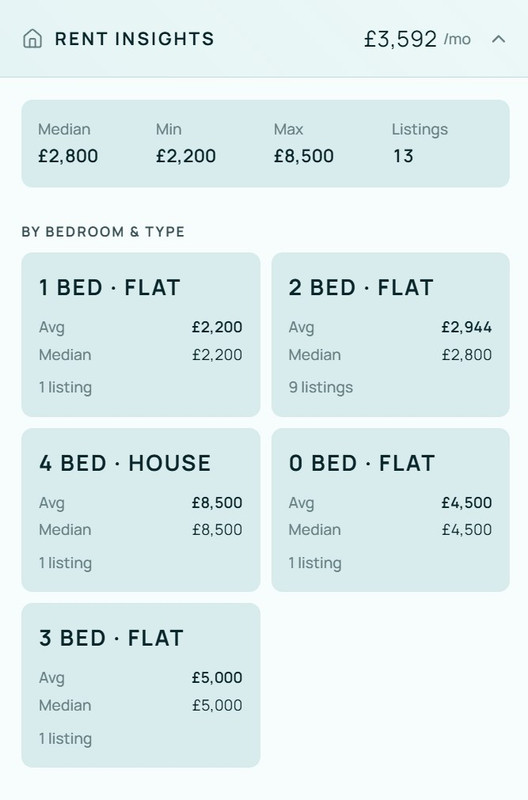The height and width of the screenshot is (800, 528).
Task: Collapse the Rent Insights section chevron
Action: coord(498,39)
